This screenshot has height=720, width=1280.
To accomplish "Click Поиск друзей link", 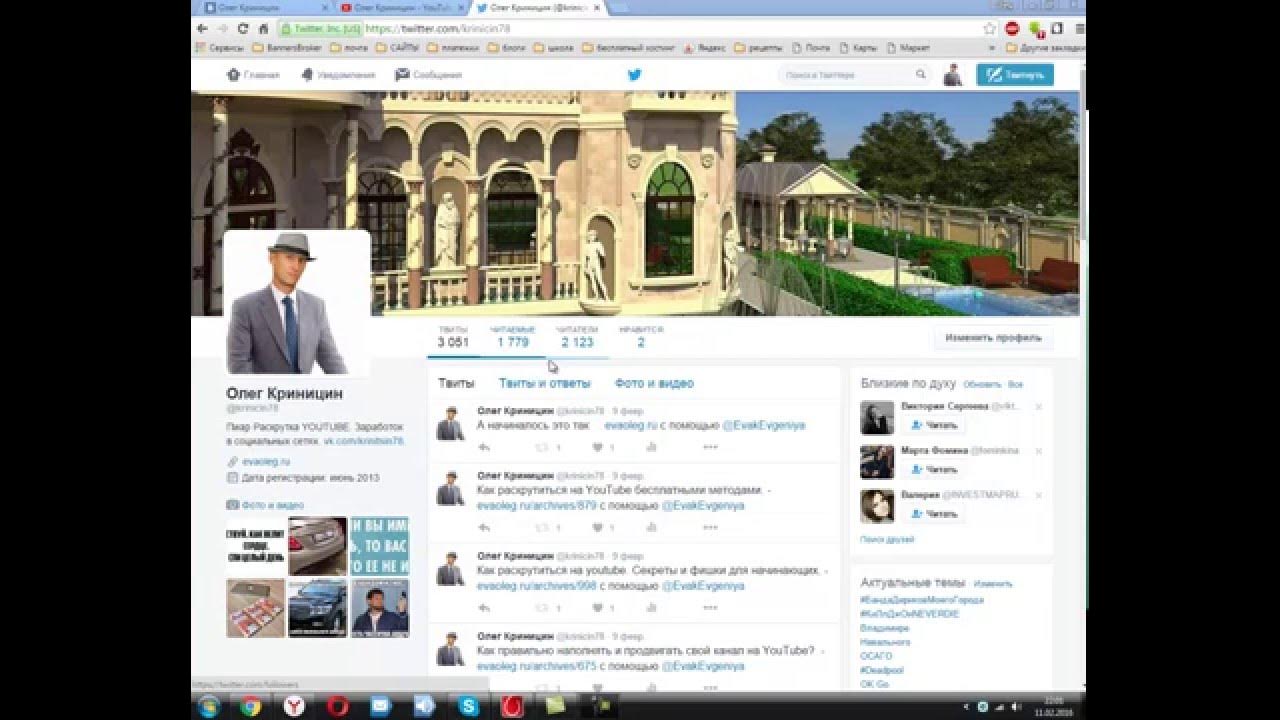I will 887,539.
